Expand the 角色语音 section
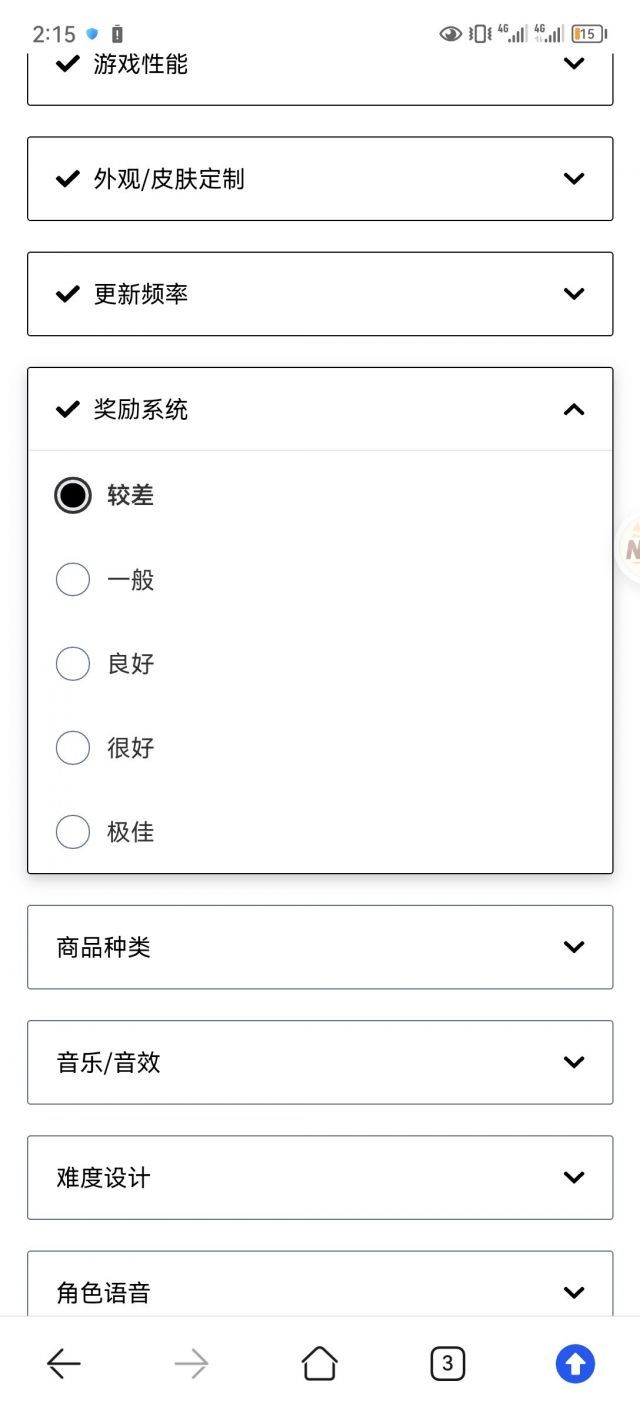The width and height of the screenshot is (640, 1411). click(320, 1284)
